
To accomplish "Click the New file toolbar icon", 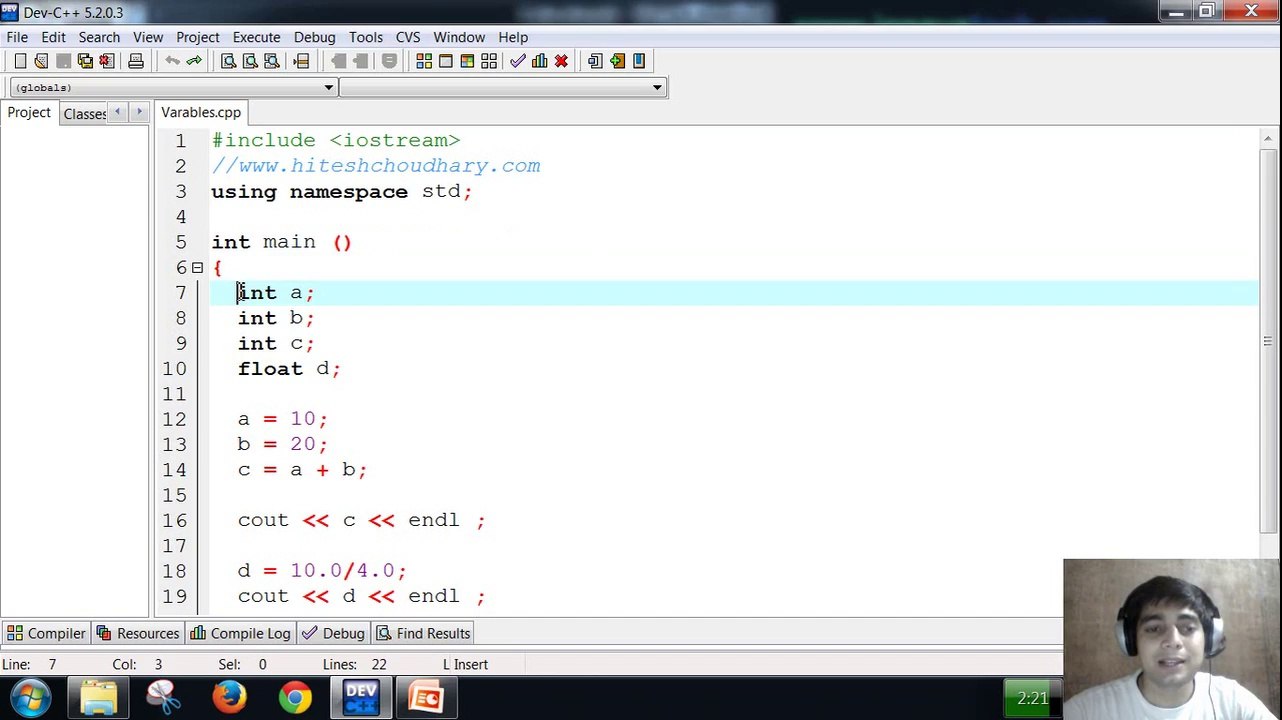I will [x=20, y=61].
